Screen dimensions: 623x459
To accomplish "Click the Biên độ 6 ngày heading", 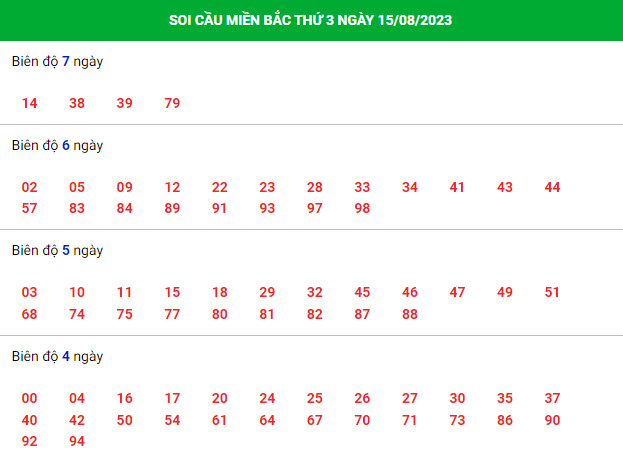I will point(57,145).
